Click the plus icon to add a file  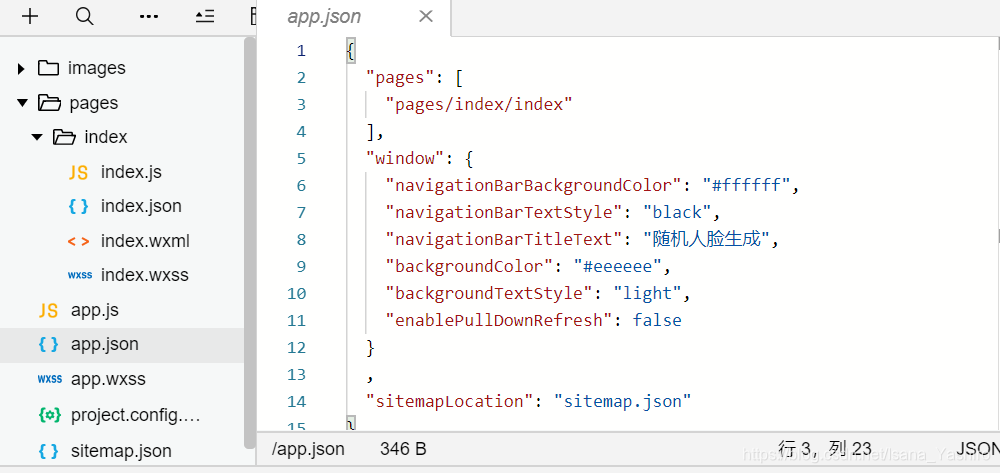click(30, 16)
